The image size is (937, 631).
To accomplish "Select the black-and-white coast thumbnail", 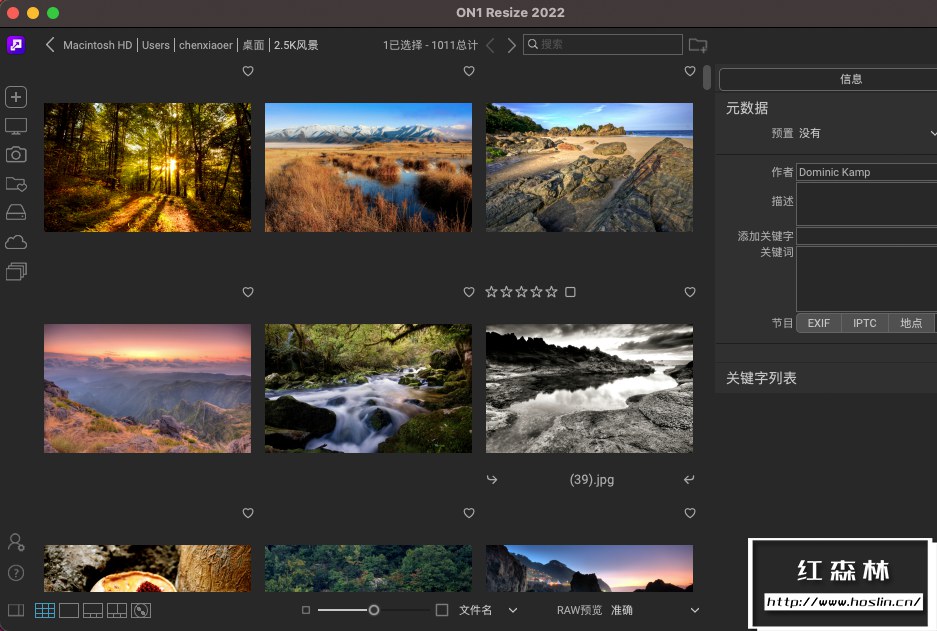I will (x=589, y=388).
